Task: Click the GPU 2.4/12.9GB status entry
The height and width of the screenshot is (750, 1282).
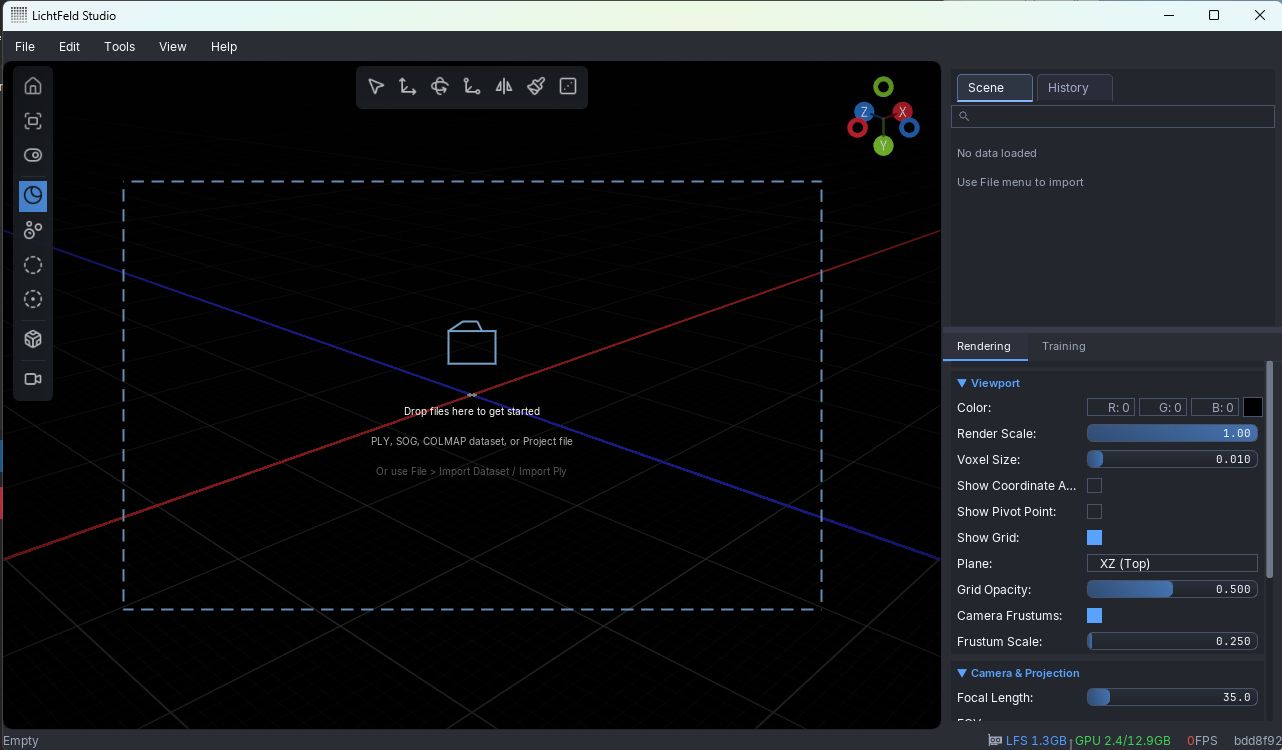Action: (x=1123, y=741)
